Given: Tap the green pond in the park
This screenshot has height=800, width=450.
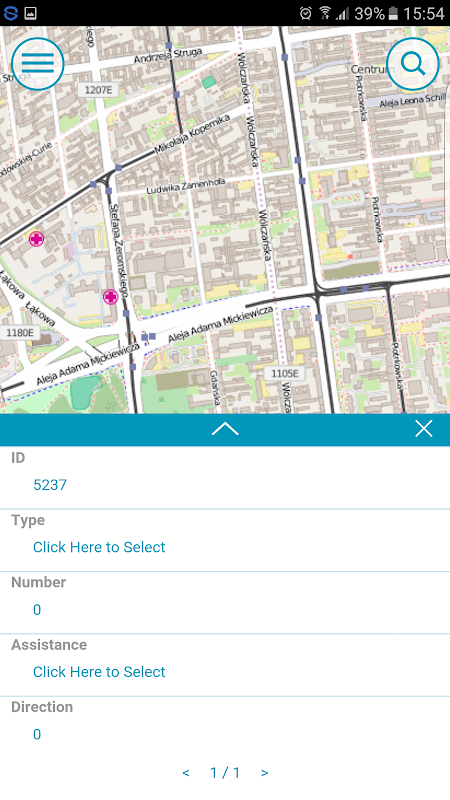Looking at the screenshot, I should [85, 391].
